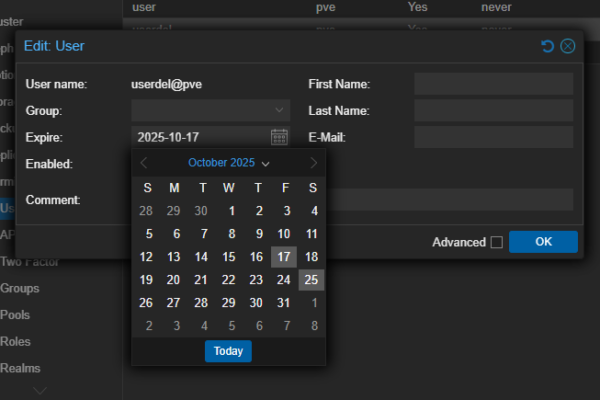The height and width of the screenshot is (400, 600).
Task: Focus the E-Mail input field
Action: pos(493,137)
